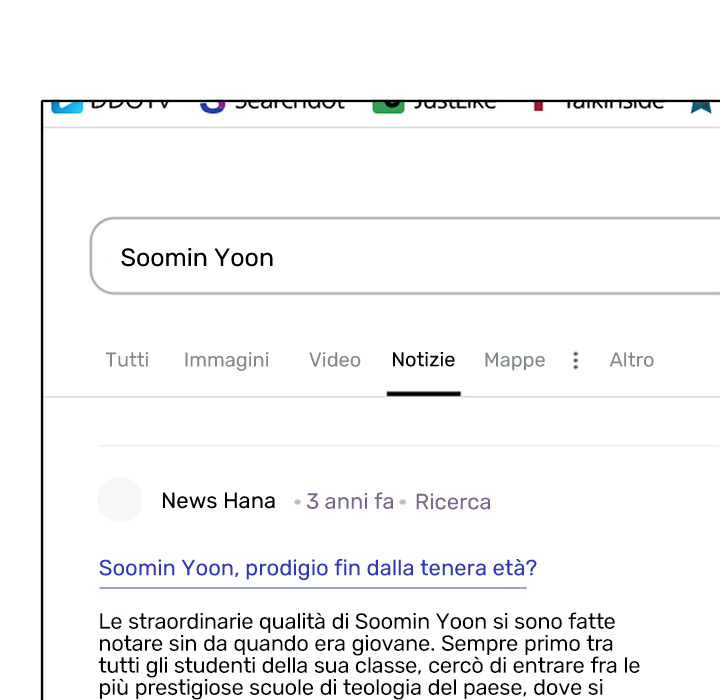
Task: Click the News Hana round avatar
Action: [x=120, y=500]
